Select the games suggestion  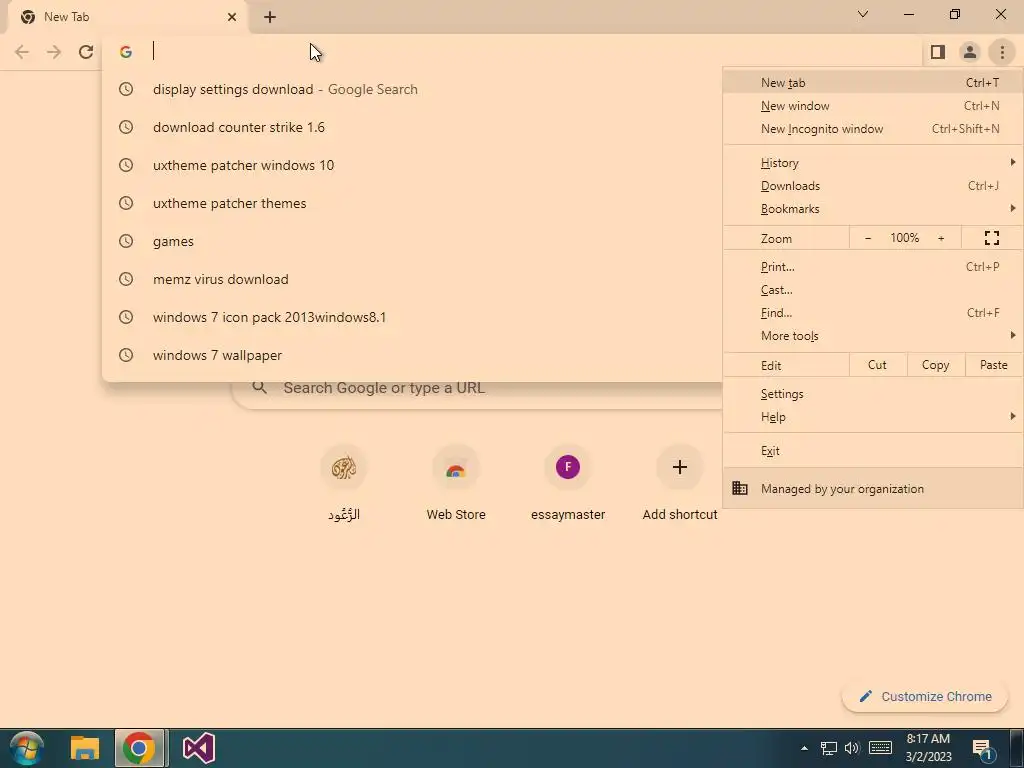(x=412, y=241)
